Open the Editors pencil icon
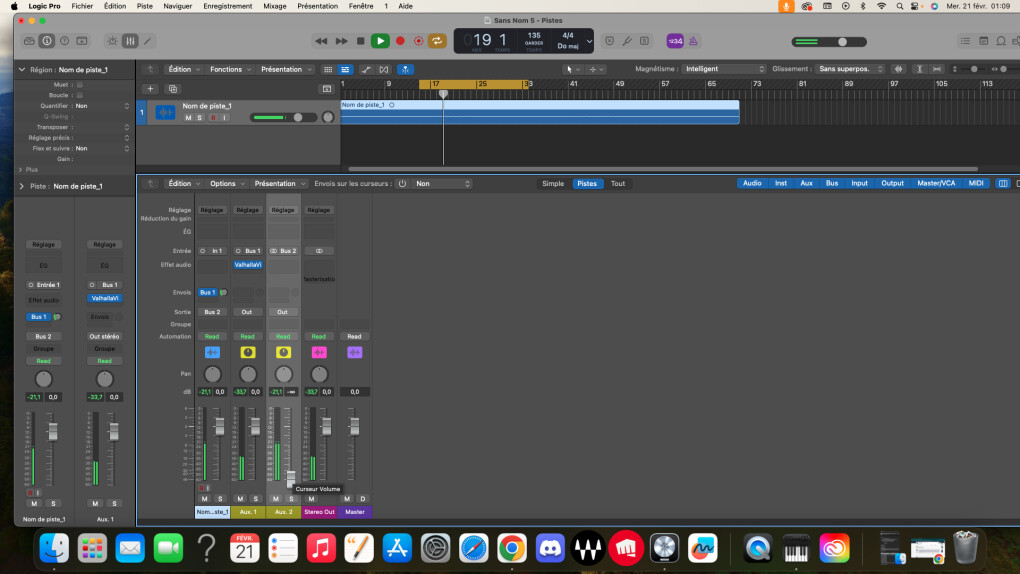Image resolution: width=1020 pixels, height=574 pixels. tap(148, 41)
